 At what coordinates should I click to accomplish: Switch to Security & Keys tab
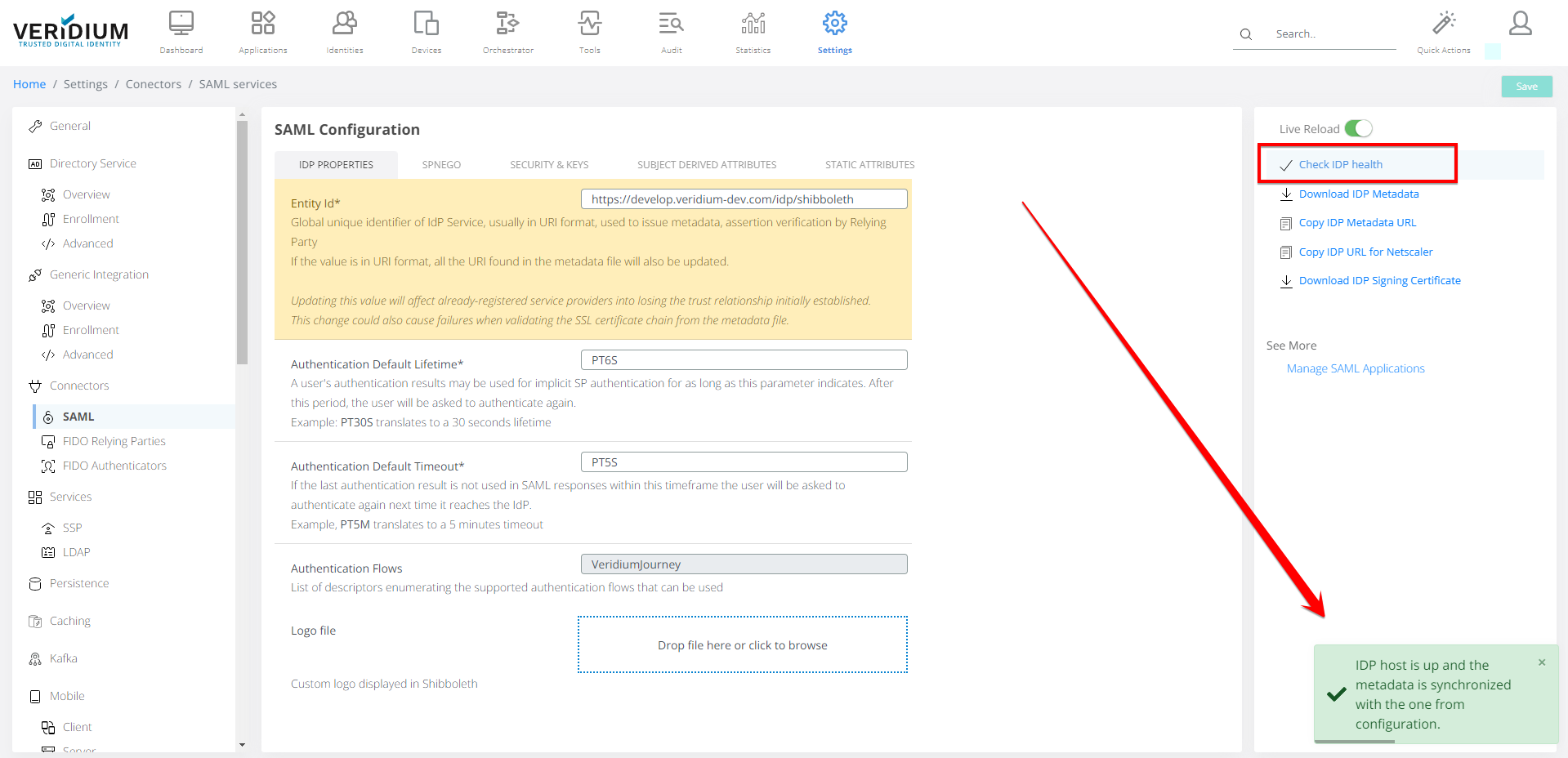tap(548, 165)
